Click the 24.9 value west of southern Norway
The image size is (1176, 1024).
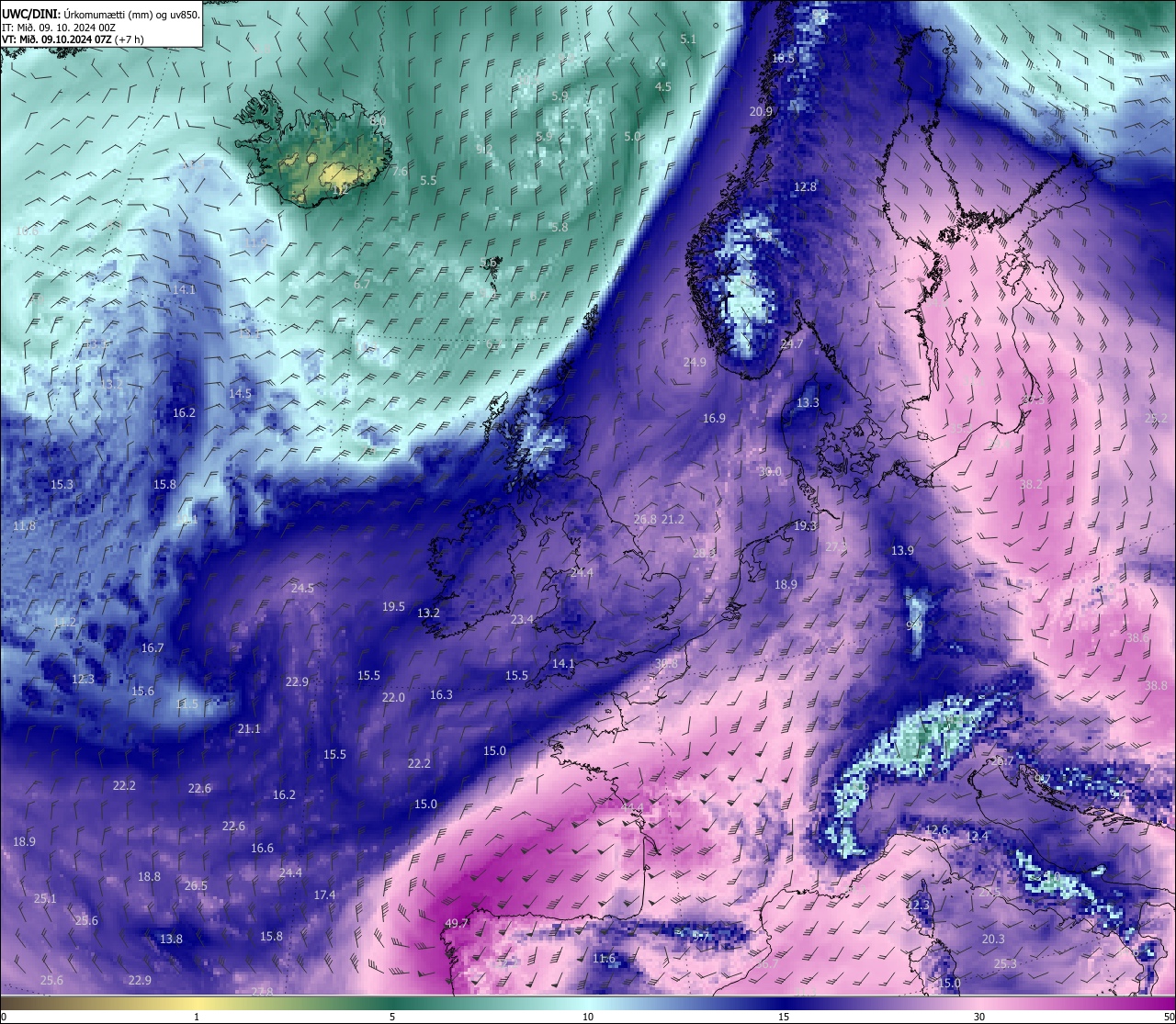pos(695,363)
